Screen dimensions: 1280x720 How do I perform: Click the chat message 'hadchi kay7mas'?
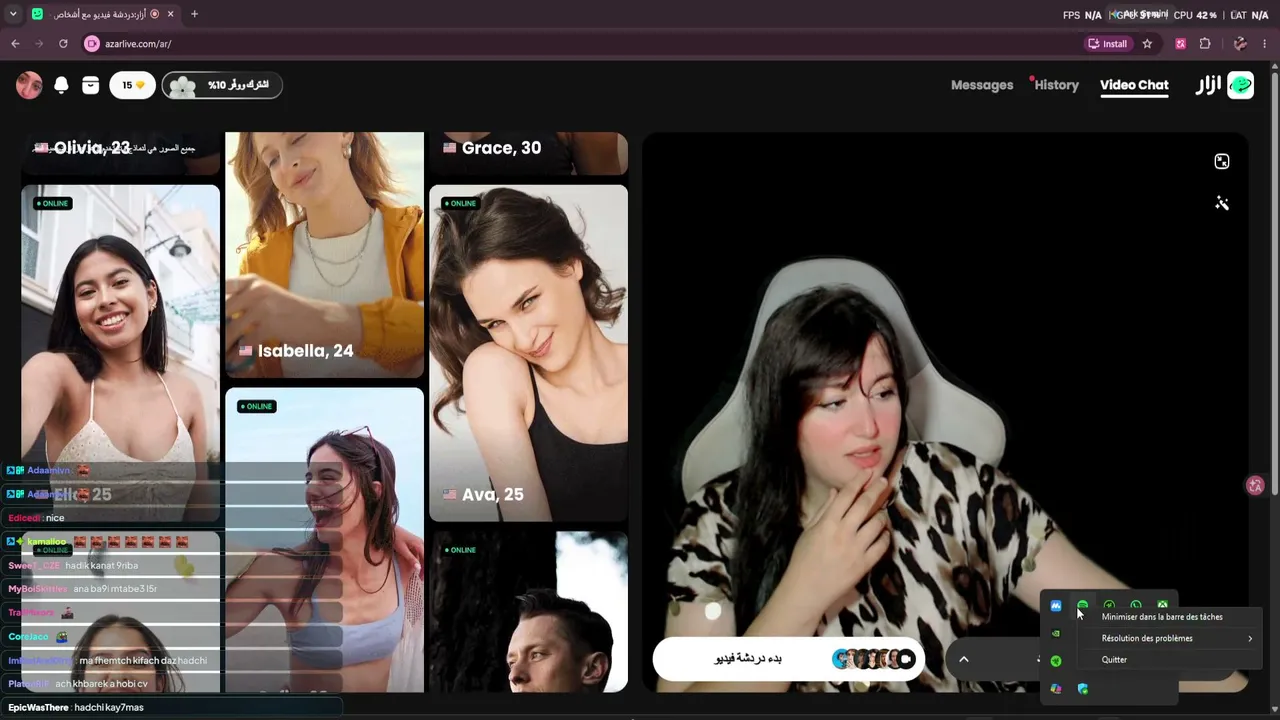tap(109, 708)
